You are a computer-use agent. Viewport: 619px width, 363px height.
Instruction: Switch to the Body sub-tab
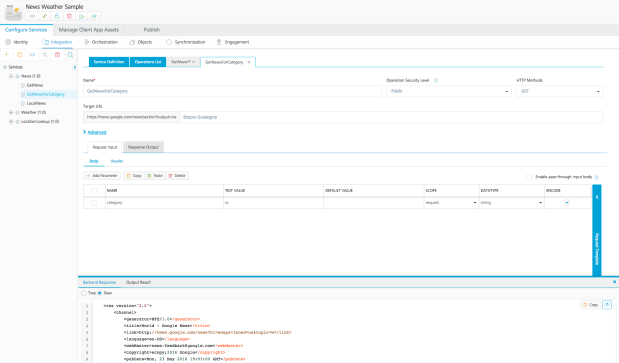94,161
